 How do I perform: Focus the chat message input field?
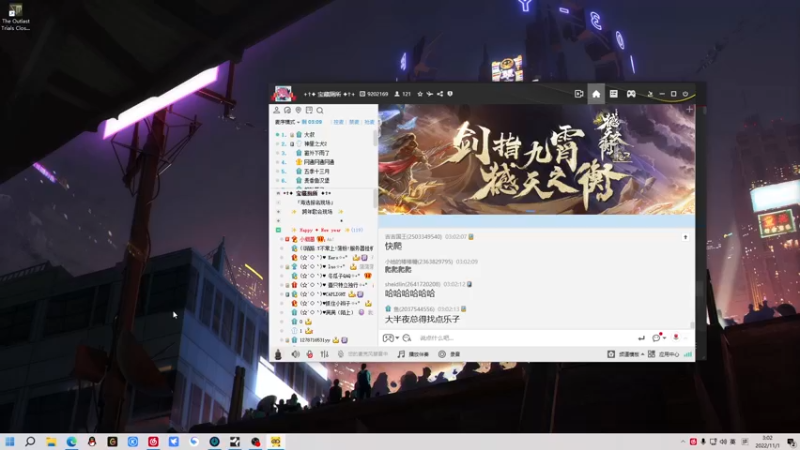click(x=526, y=338)
